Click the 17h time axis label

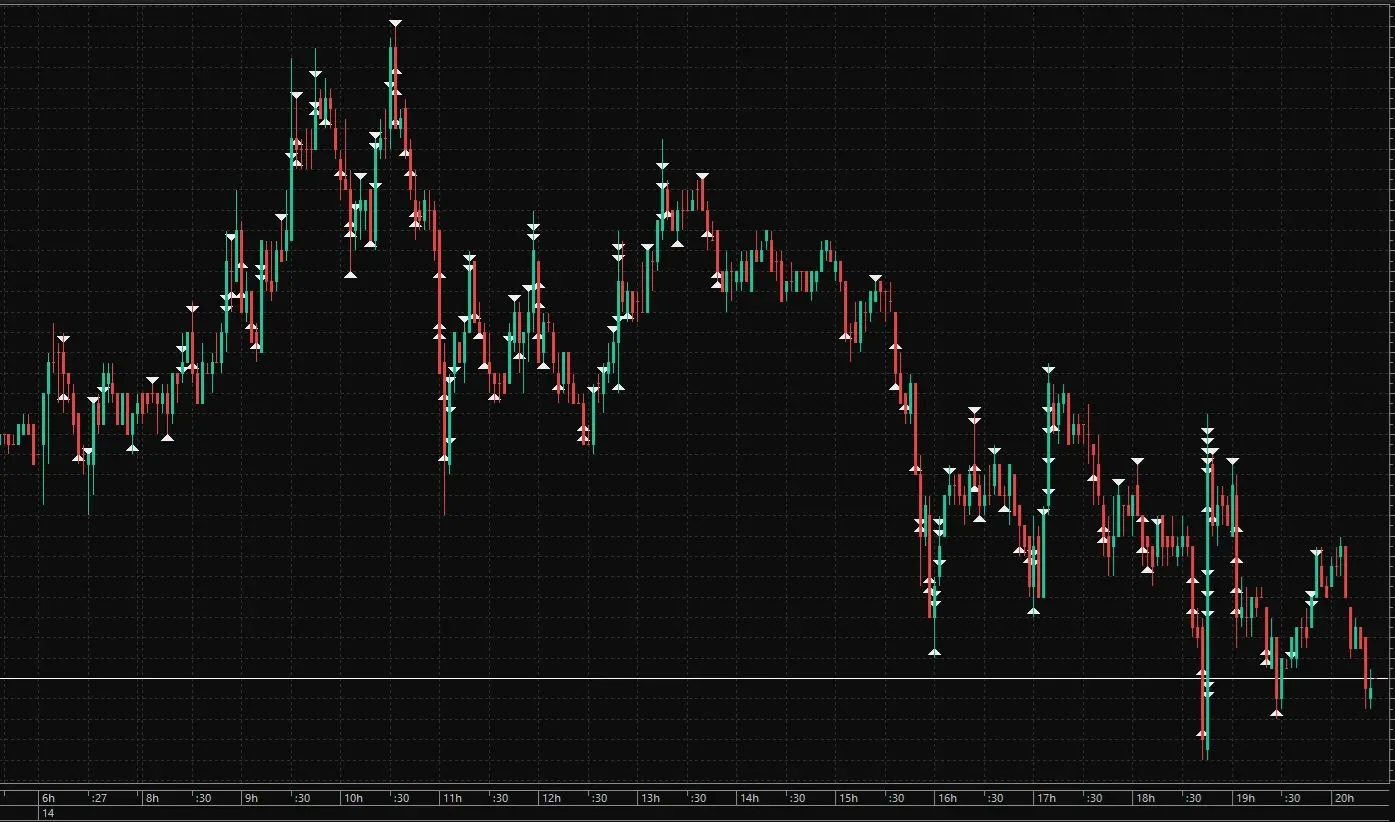pyautogui.click(x=1046, y=798)
